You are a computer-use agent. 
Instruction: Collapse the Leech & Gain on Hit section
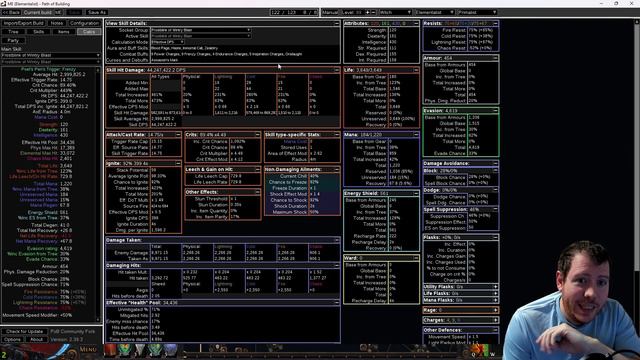[257, 169]
